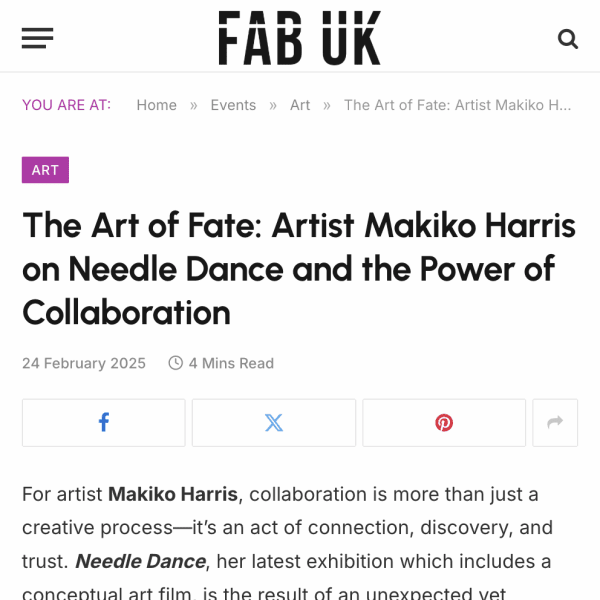Click the 24 February 2025 date
The image size is (600, 600).
(84, 363)
